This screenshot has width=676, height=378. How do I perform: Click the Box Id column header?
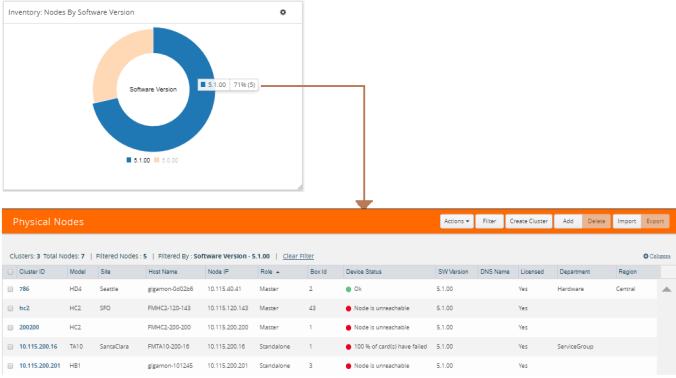(x=318, y=272)
